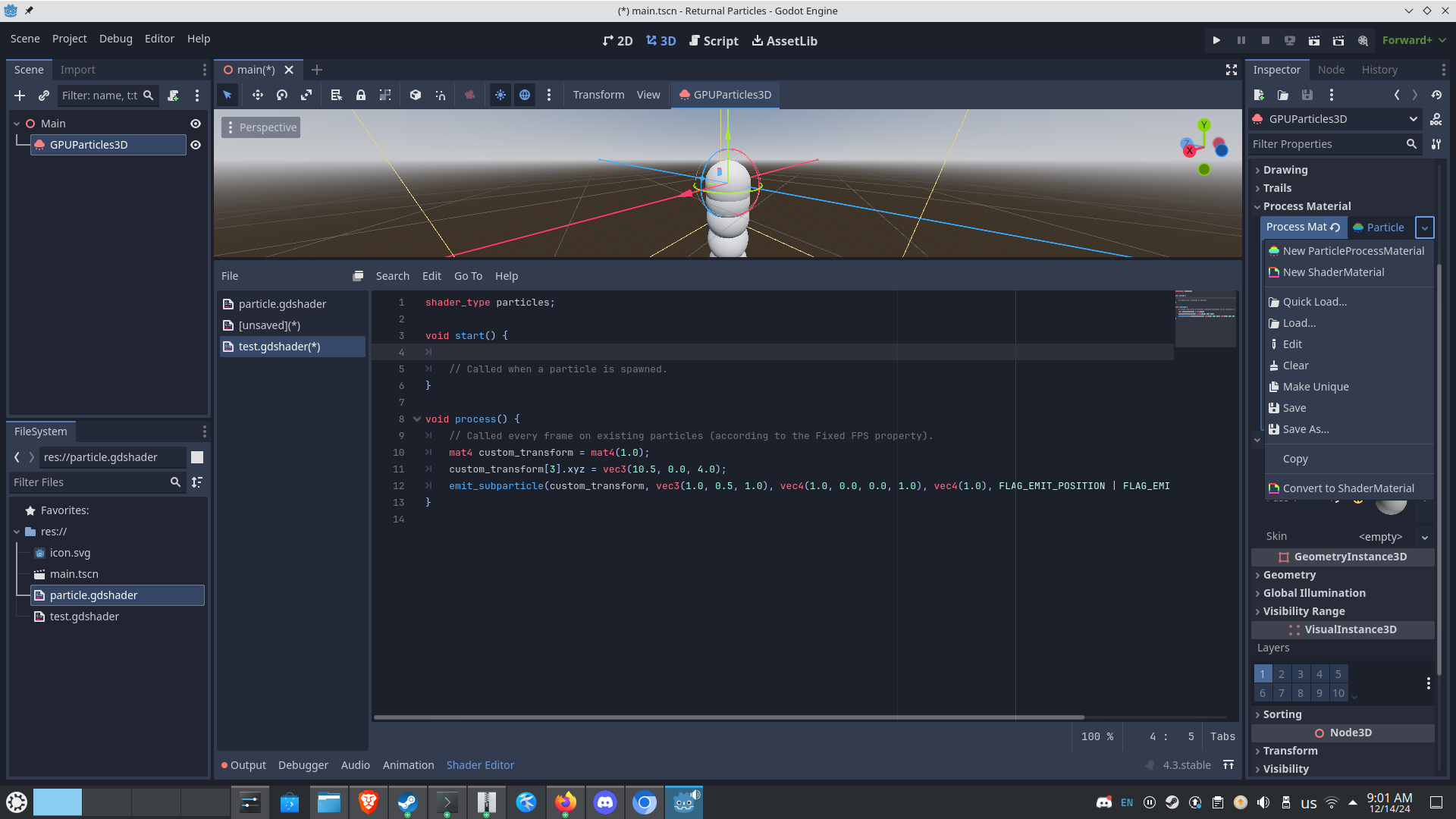1456x819 pixels.
Task: Select the Rotate mode tool
Action: [282, 95]
